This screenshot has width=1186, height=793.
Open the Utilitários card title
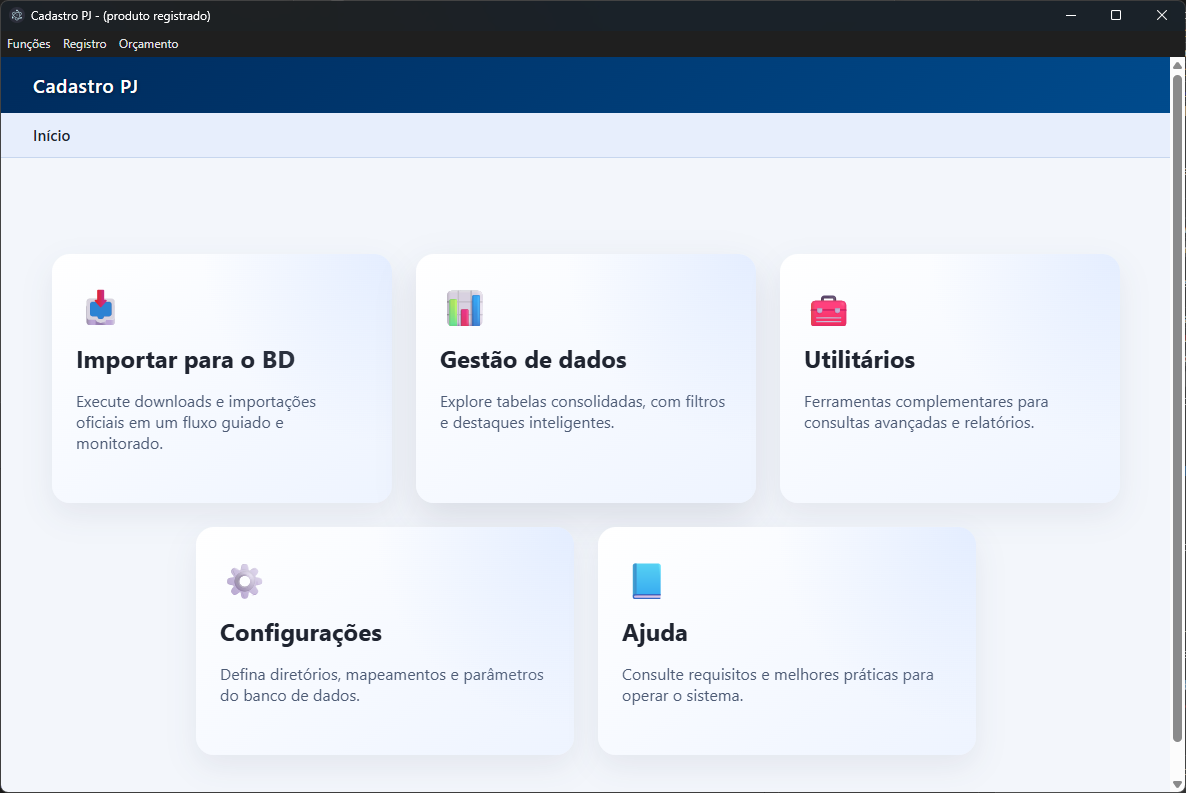click(x=859, y=360)
